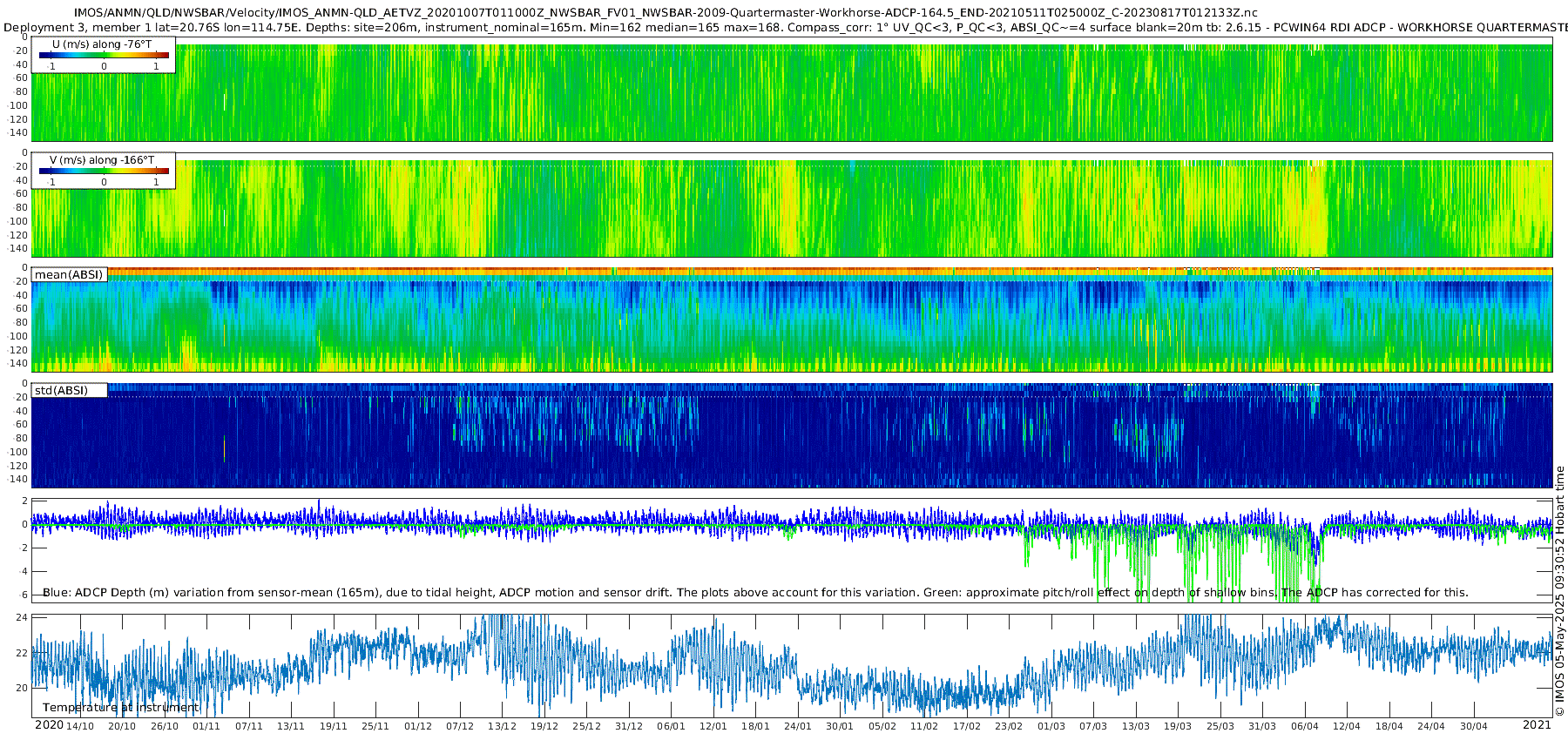Click the '31/03' date tick

pos(1262,726)
